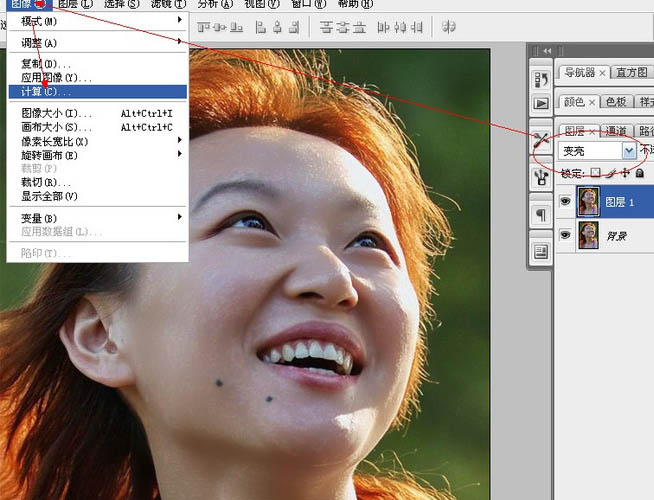Choose 图像大小(I)... menu entry
The width and height of the screenshot is (654, 500).
point(98,113)
